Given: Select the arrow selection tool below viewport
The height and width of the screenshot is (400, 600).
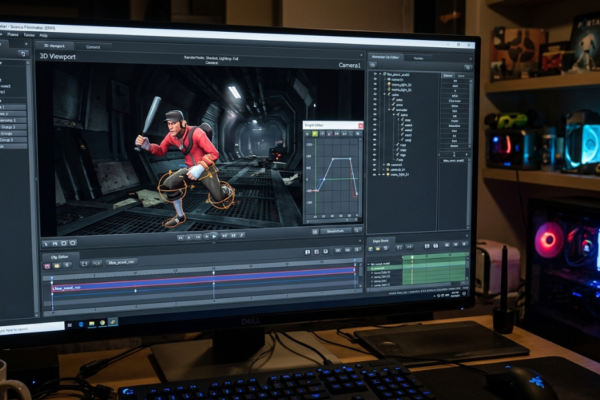Looking at the screenshot, I should (46, 243).
